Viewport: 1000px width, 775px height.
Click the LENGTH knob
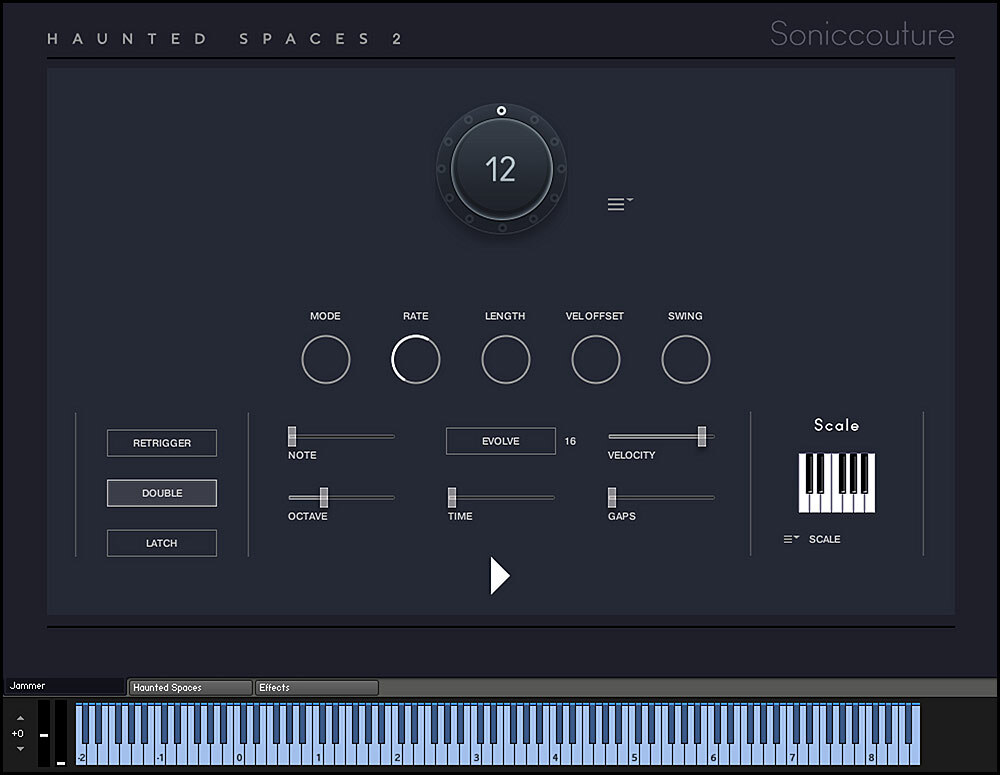[506, 360]
